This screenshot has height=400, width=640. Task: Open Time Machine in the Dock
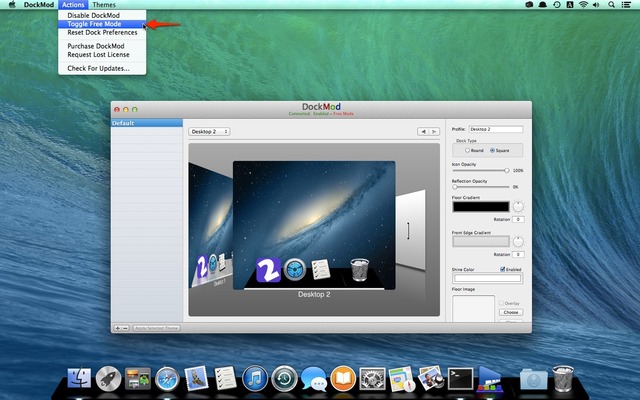(284, 379)
